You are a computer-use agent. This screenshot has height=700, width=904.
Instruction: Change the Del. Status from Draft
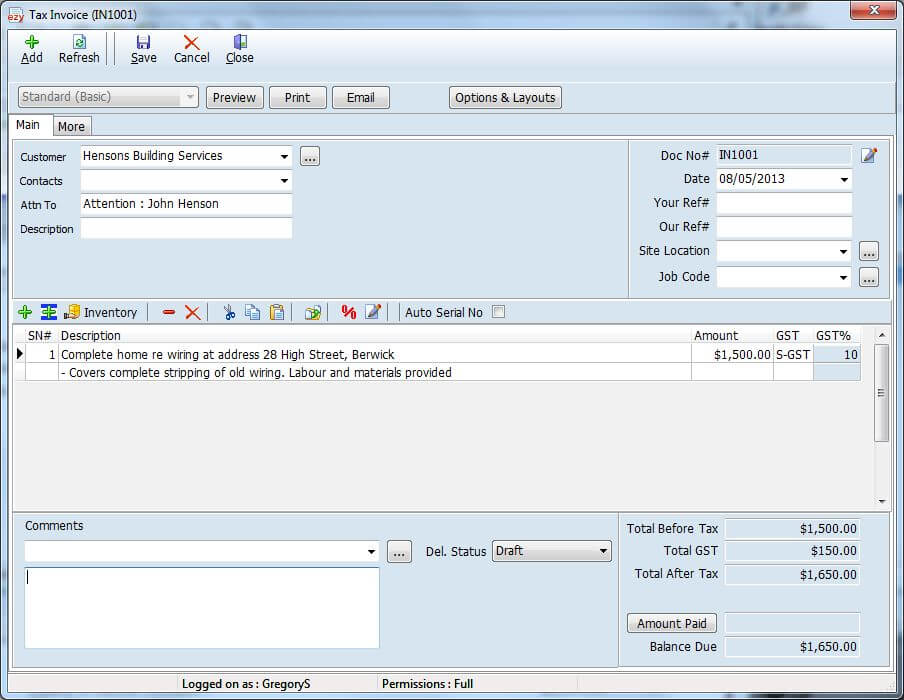[602, 551]
